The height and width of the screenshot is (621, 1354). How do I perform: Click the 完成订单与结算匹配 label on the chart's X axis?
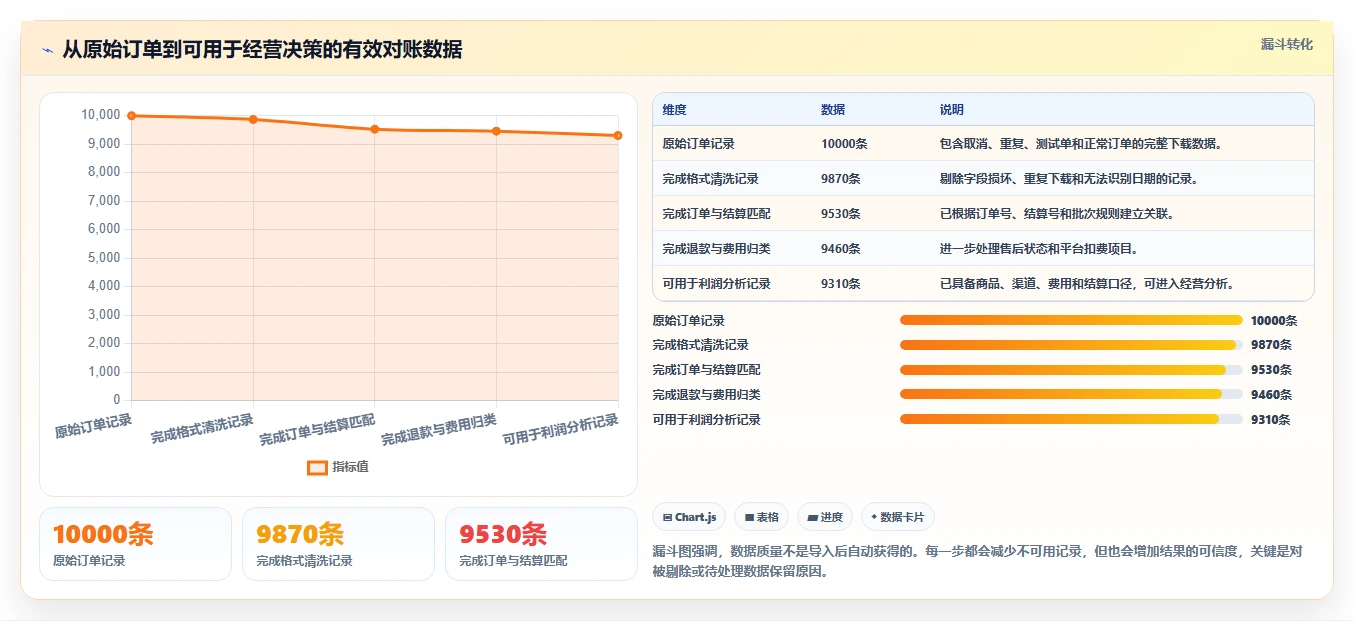pos(317,430)
